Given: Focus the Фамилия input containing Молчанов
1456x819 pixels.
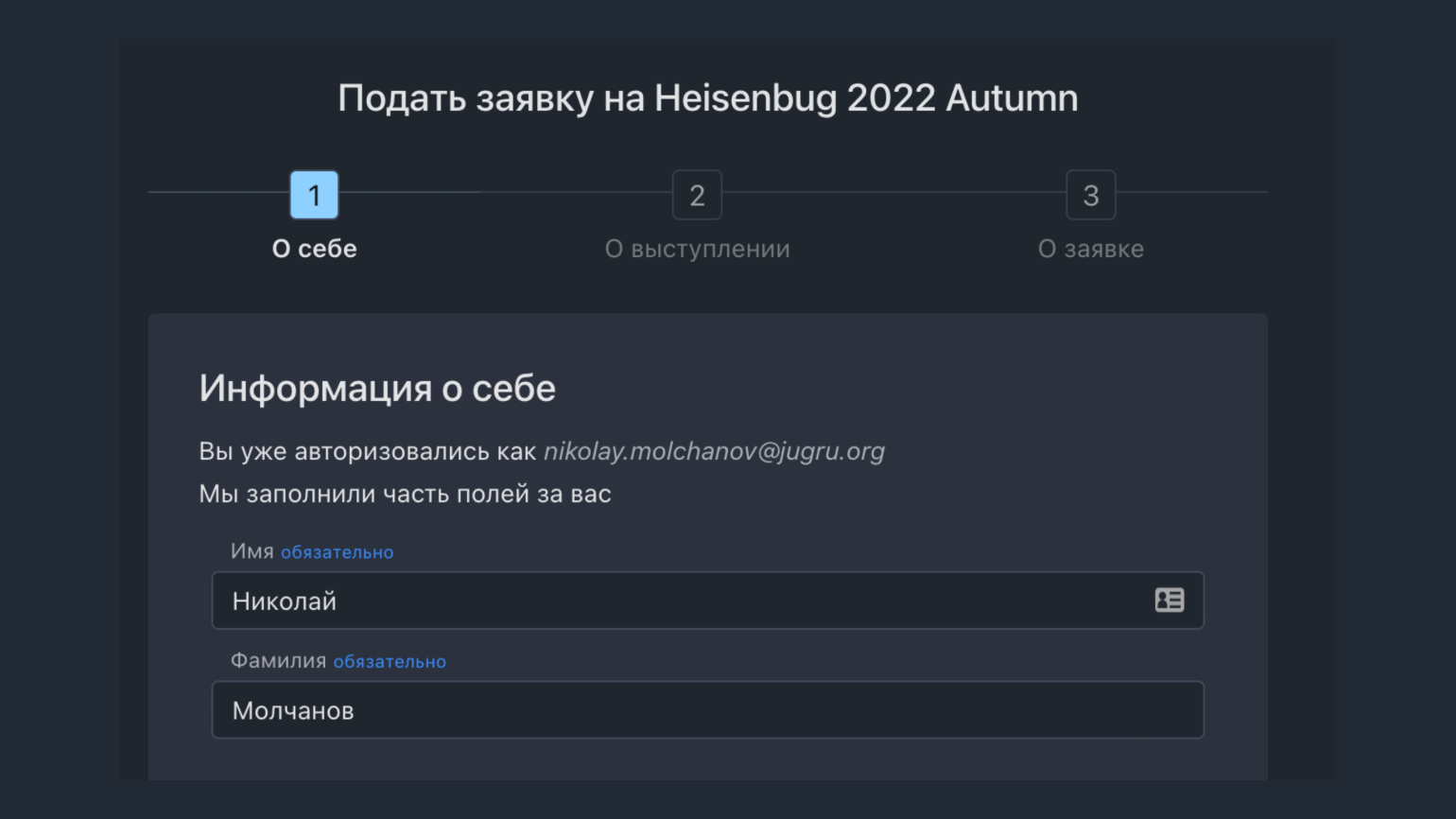Looking at the screenshot, I should click(x=708, y=710).
